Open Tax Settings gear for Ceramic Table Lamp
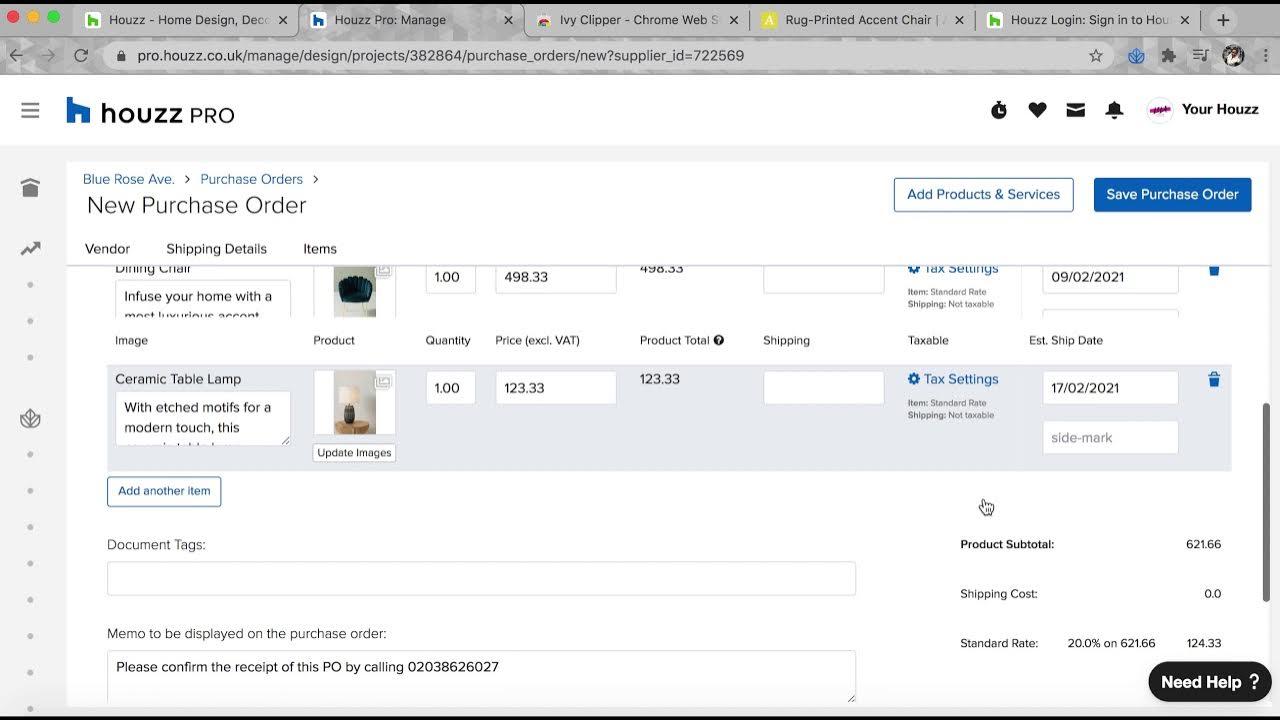 [913, 379]
